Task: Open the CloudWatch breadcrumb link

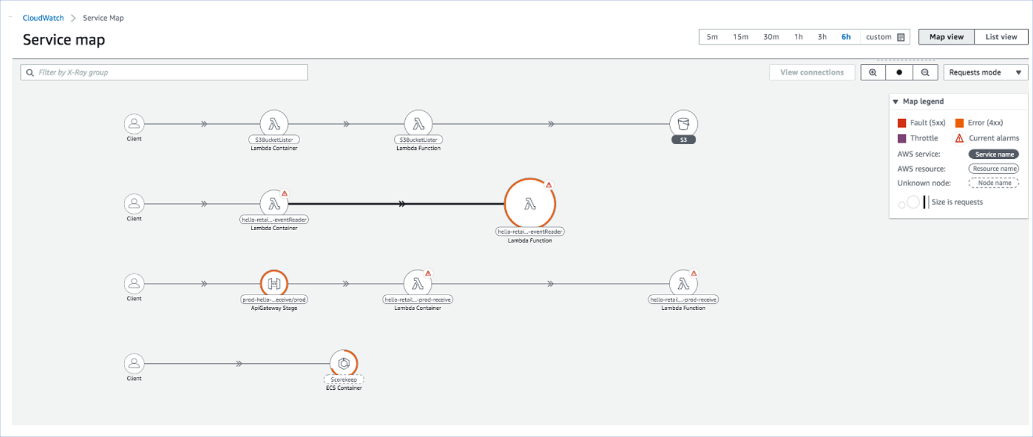Action: click(x=43, y=18)
